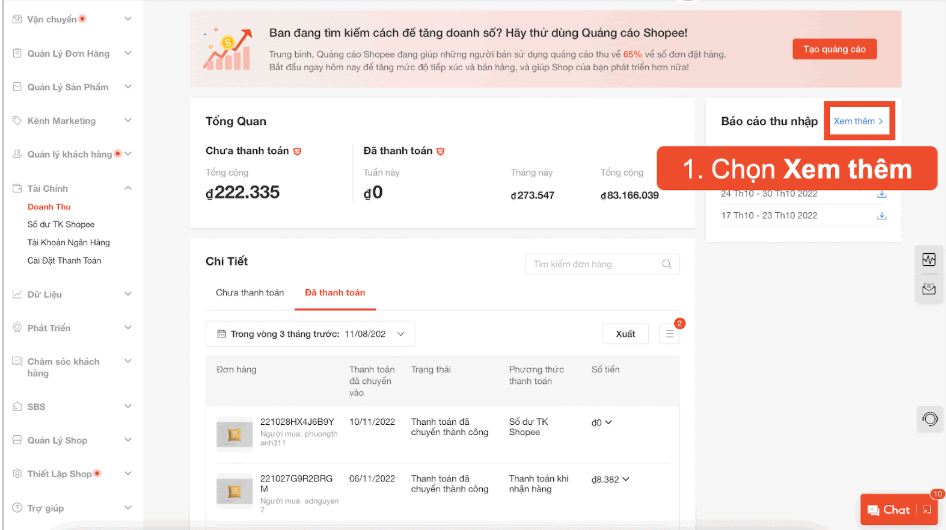Image resolution: width=946 pixels, height=530 pixels.
Task: Expand the Quản Lý Đơn Hàng chevron
Action: [x=128, y=53]
